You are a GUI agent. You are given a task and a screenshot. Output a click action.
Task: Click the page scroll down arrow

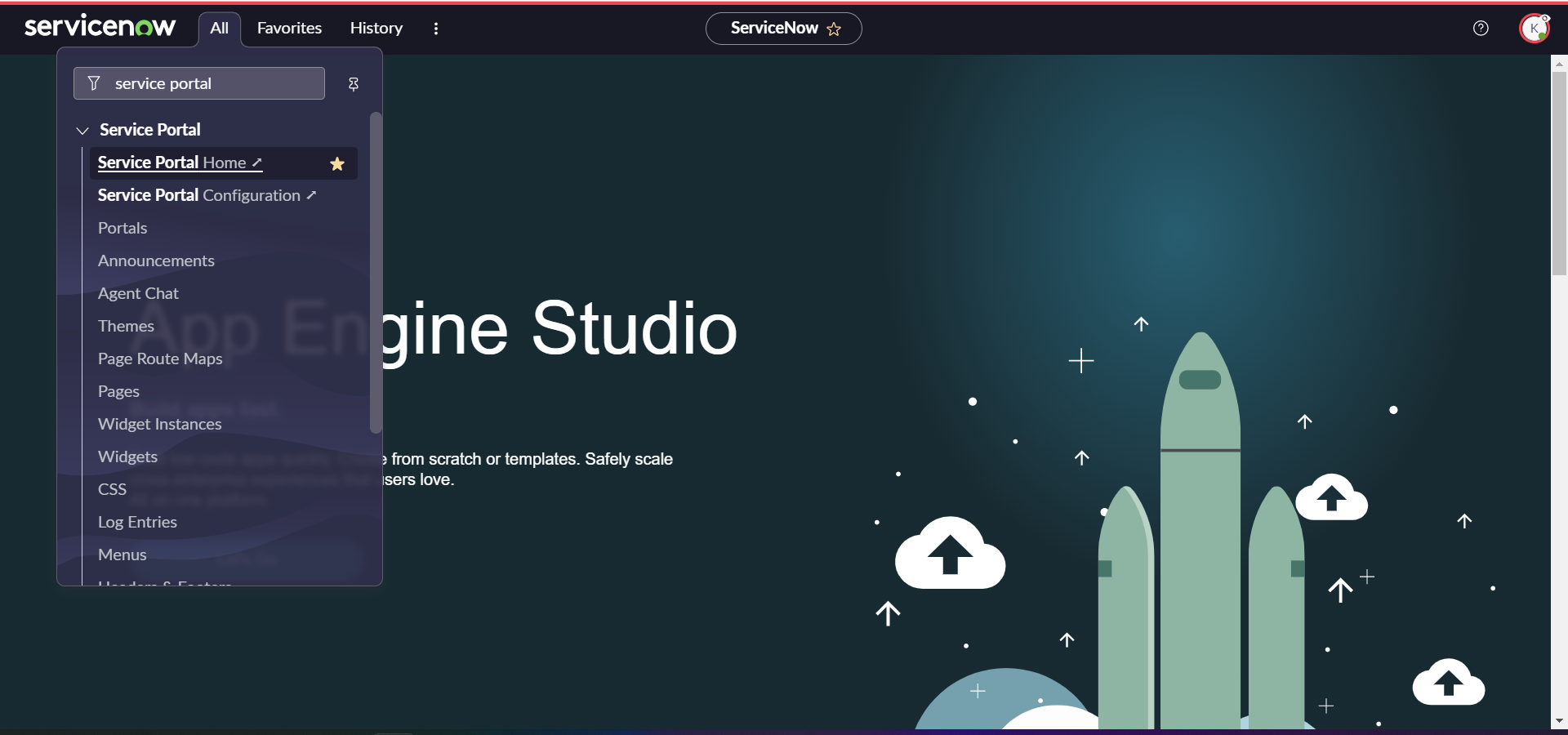1559,721
